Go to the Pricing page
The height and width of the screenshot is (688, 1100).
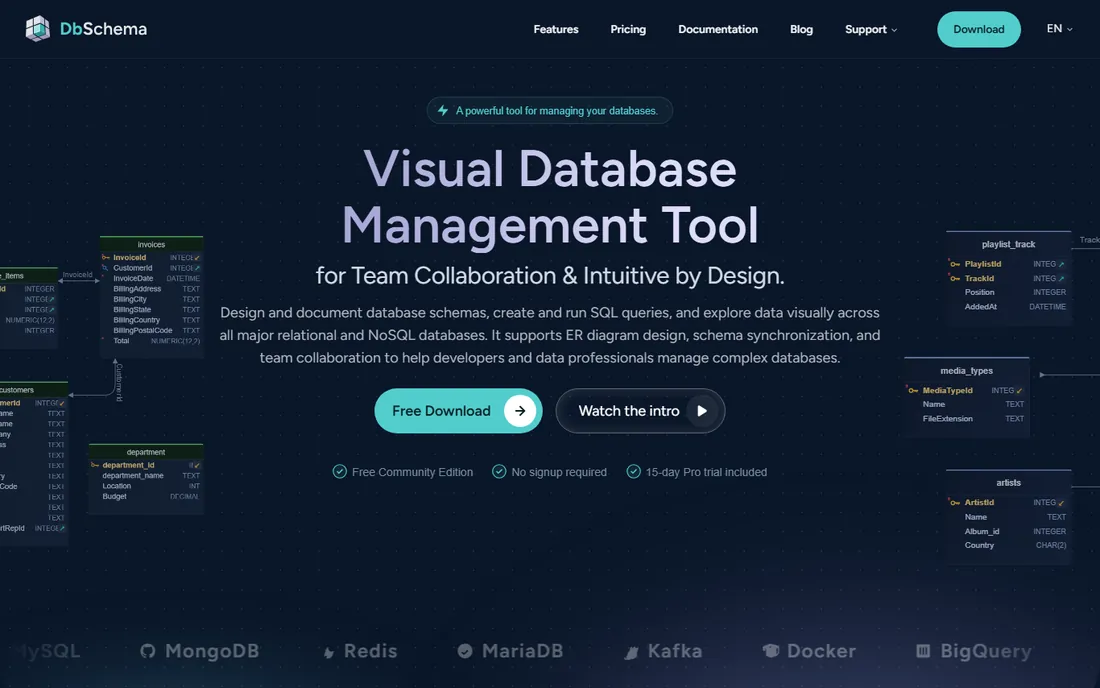[x=628, y=29]
